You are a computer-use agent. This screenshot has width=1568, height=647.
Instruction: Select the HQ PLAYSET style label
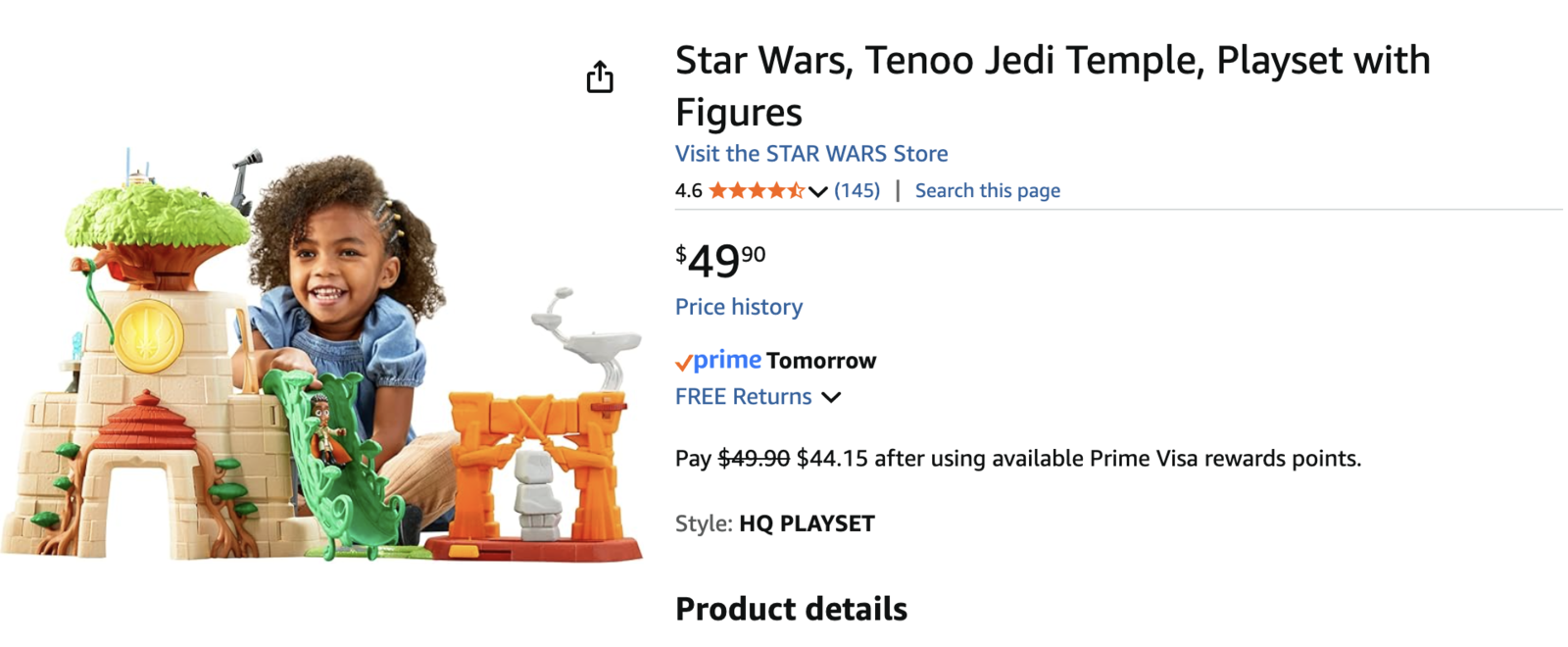pos(807,523)
